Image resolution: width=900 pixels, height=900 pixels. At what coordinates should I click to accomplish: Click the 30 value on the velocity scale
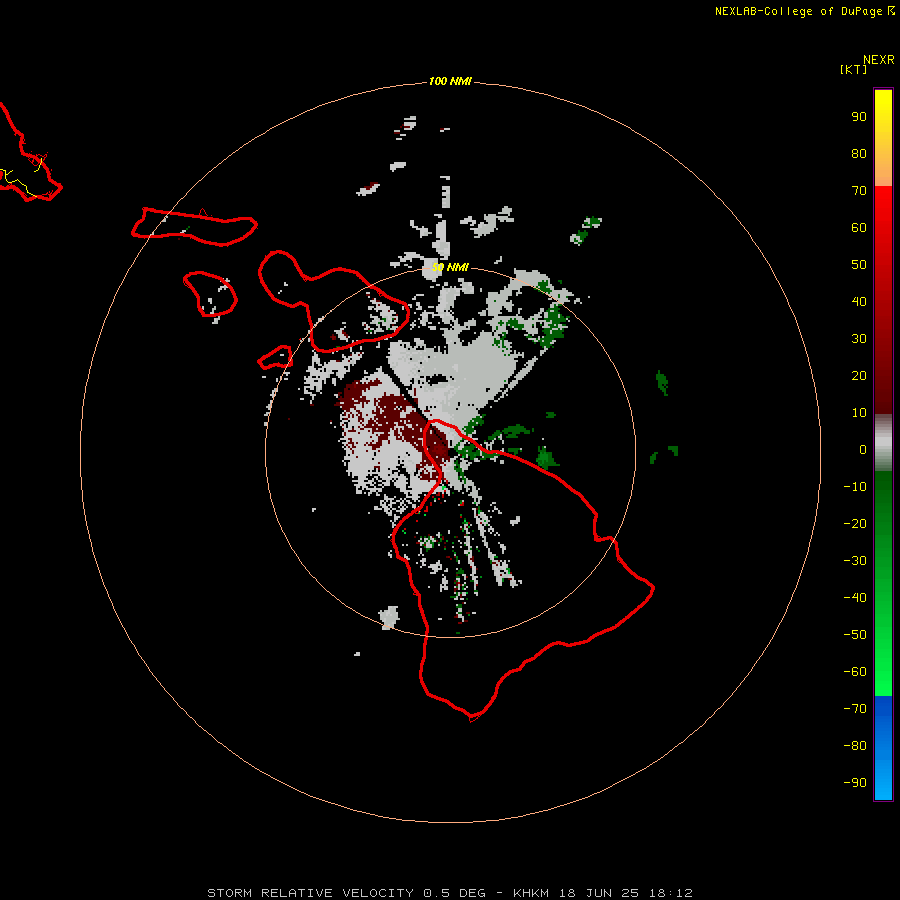pyautogui.click(x=859, y=339)
